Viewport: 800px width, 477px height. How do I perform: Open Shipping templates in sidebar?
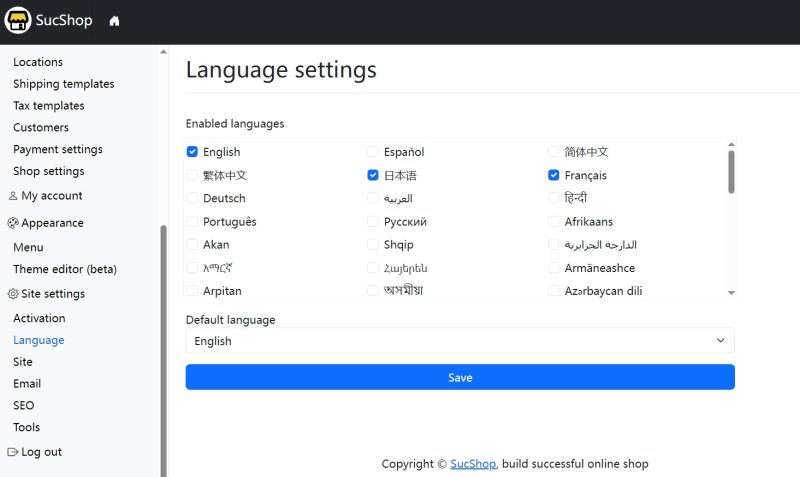pos(64,84)
